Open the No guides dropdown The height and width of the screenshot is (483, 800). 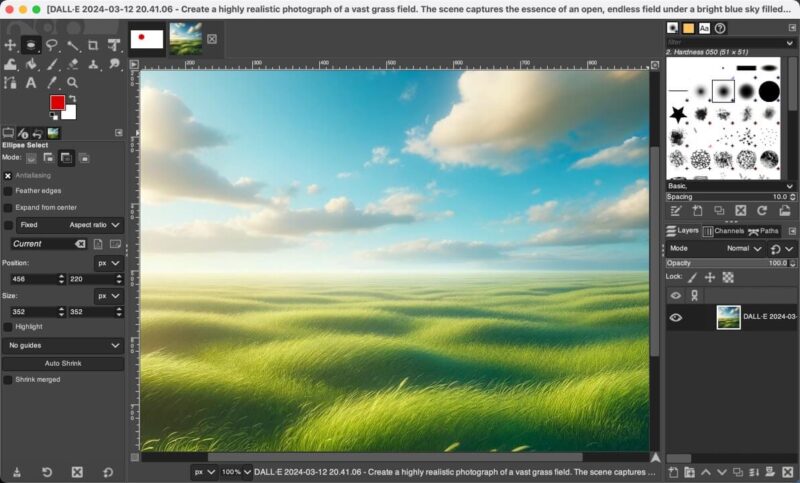click(63, 345)
